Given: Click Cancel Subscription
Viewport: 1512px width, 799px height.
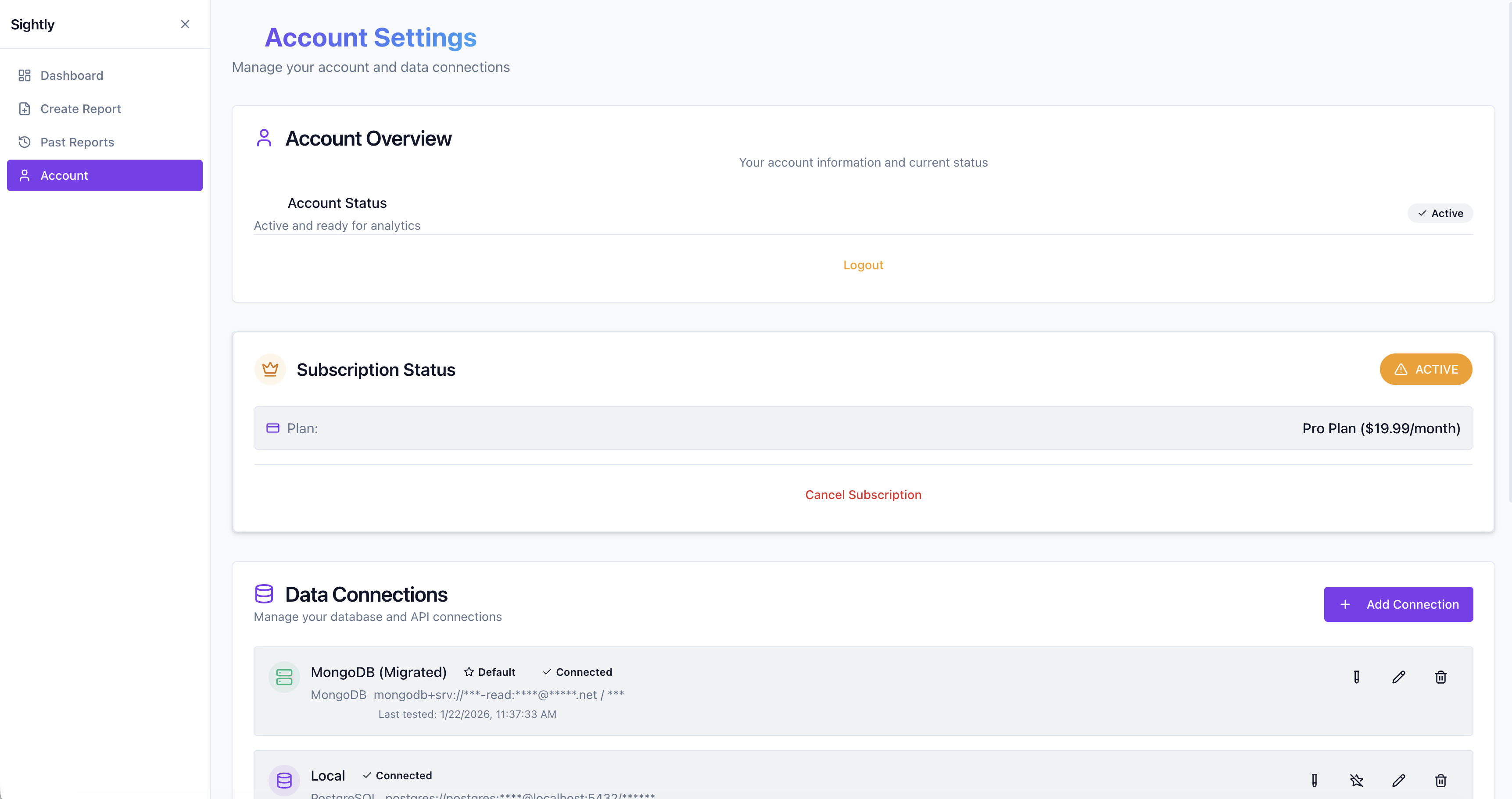Looking at the screenshot, I should (863, 495).
